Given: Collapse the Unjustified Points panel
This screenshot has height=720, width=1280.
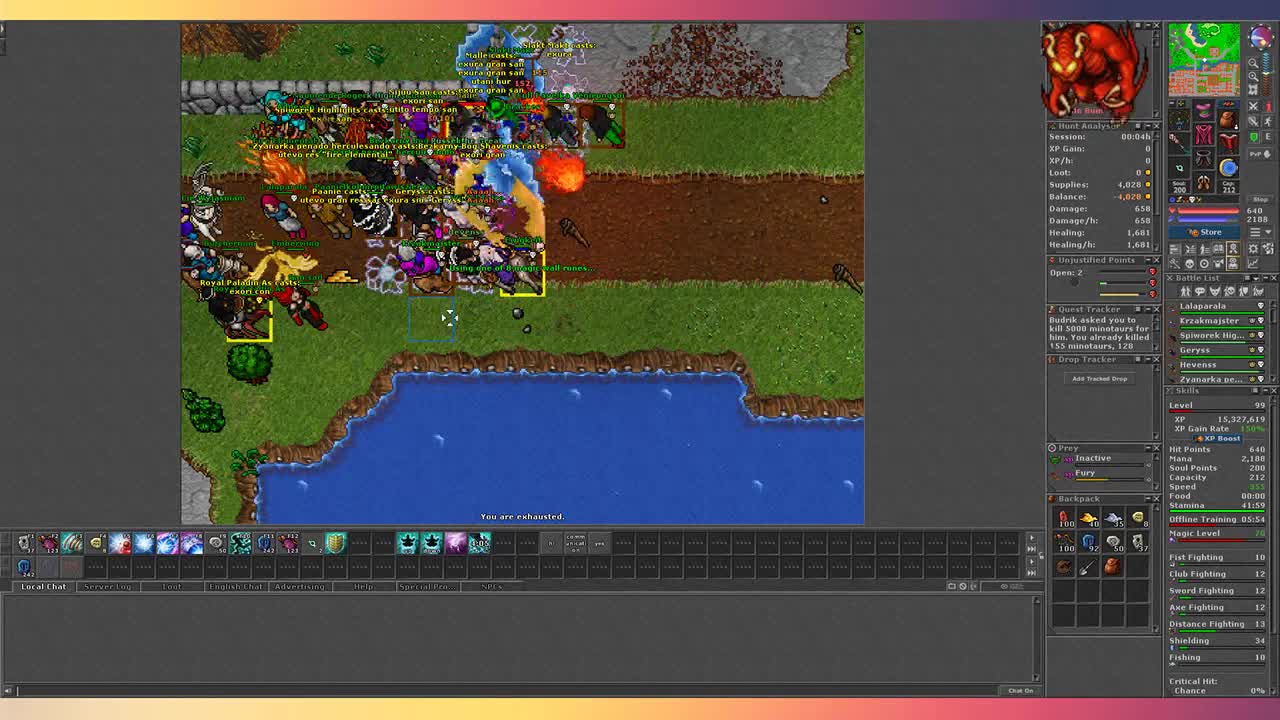Looking at the screenshot, I should 1148,260.
